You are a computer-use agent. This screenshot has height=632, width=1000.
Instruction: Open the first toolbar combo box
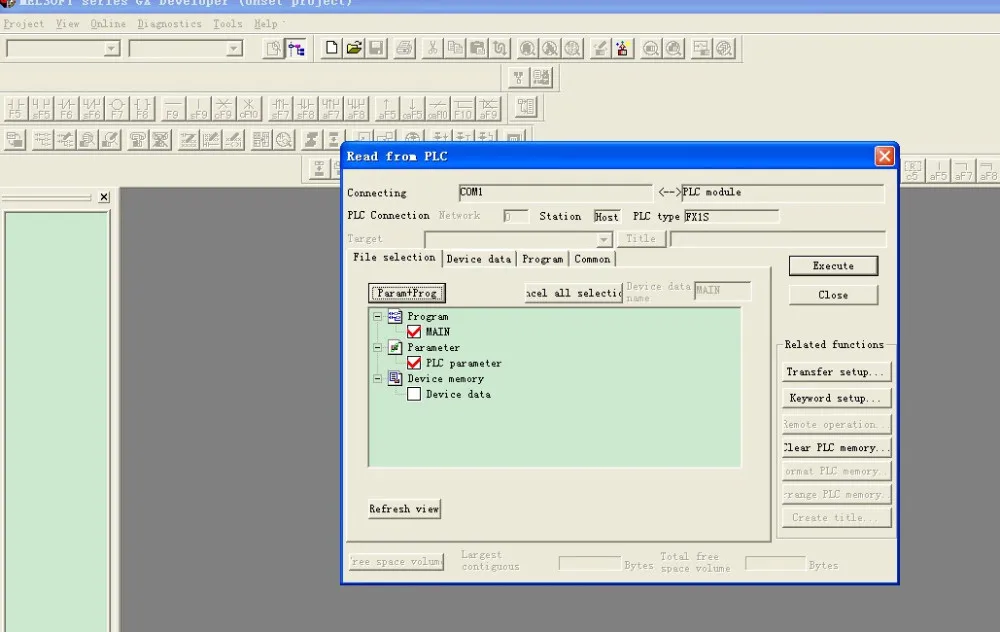(112, 48)
